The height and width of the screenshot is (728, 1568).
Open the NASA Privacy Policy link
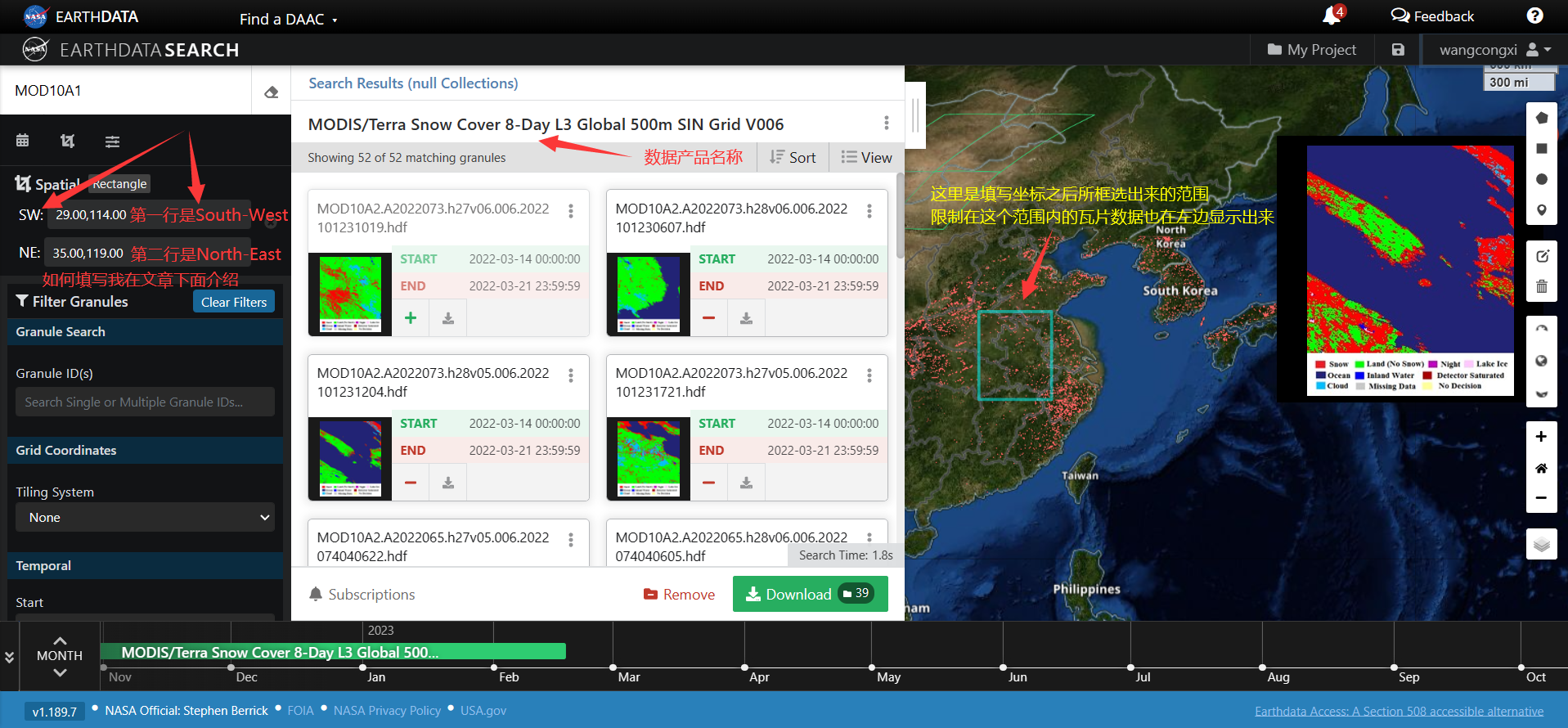pos(387,711)
